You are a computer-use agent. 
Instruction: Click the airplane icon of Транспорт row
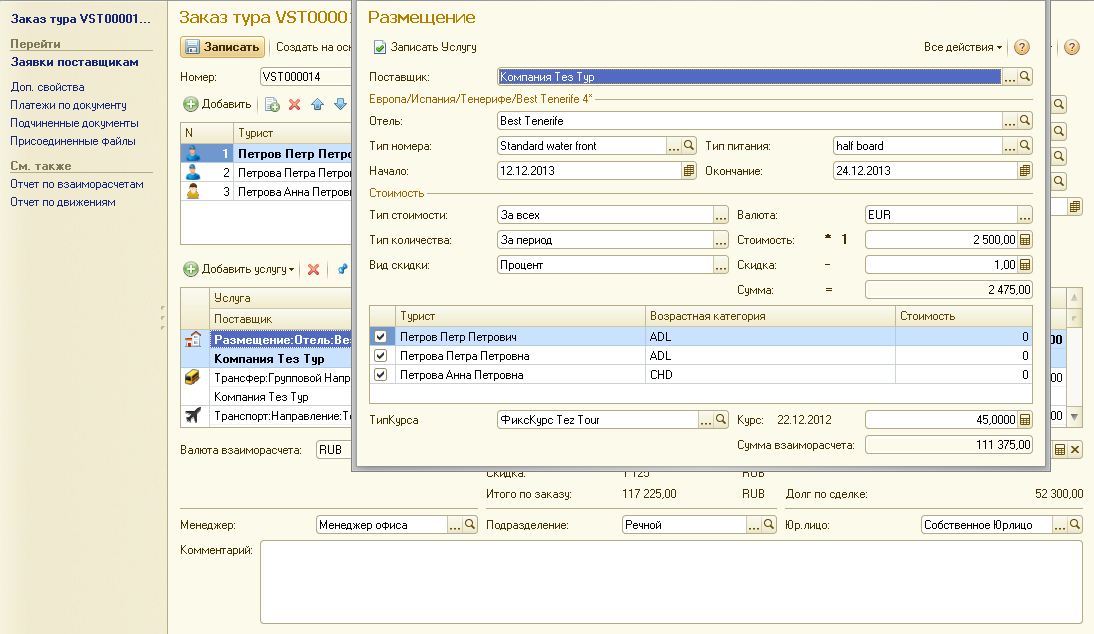[x=193, y=416]
